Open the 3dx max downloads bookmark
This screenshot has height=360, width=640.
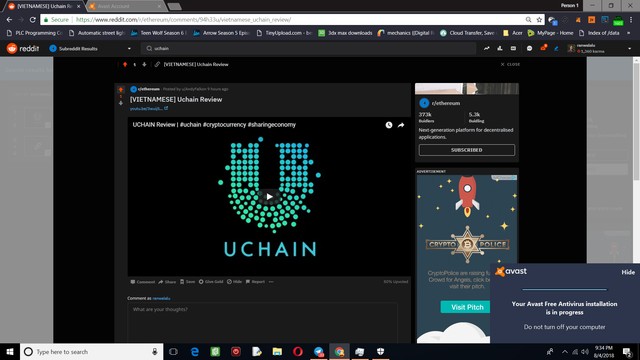(x=345, y=33)
